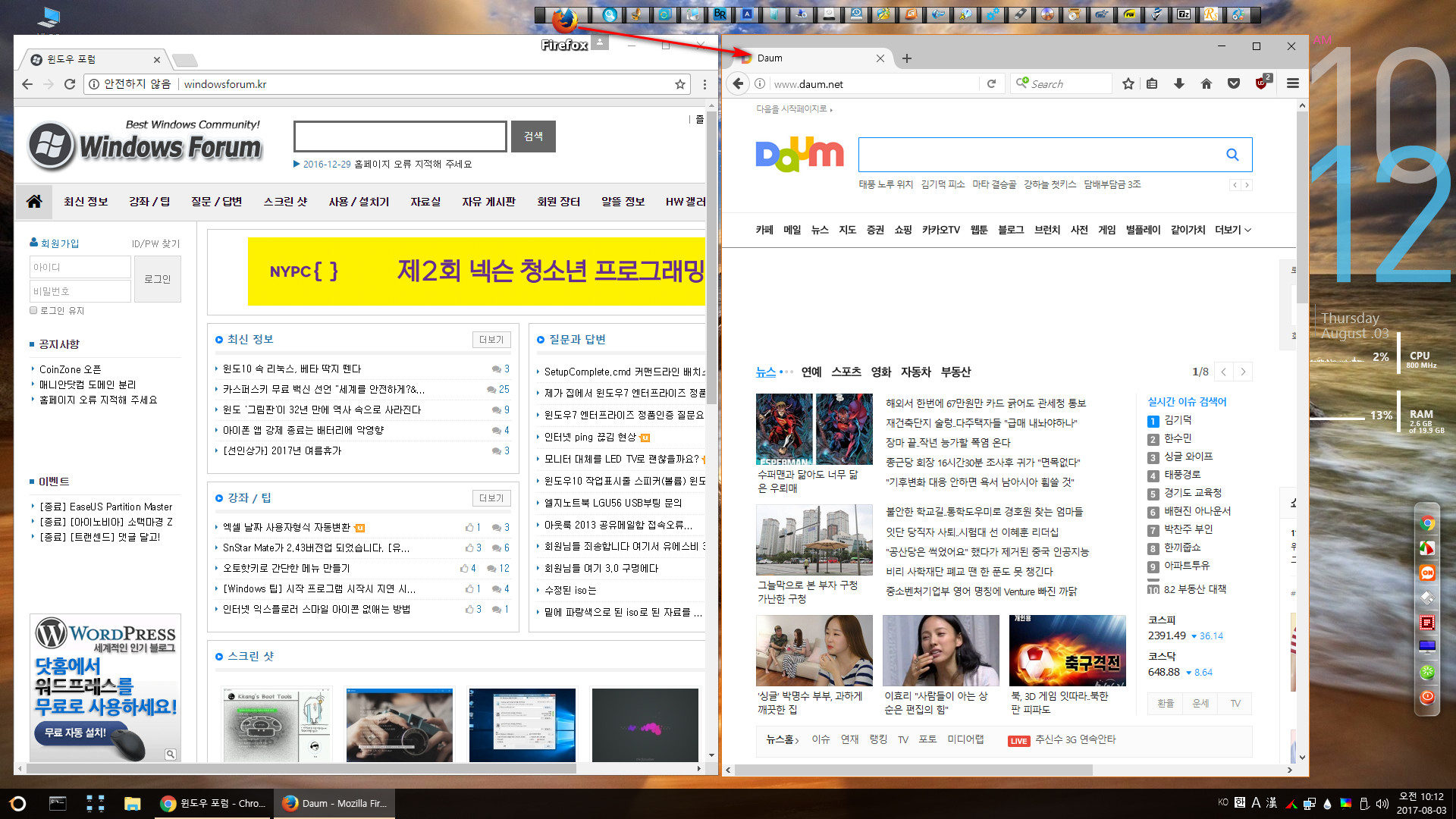Open the 카페 link on Daum
1456x819 pixels.
764,230
